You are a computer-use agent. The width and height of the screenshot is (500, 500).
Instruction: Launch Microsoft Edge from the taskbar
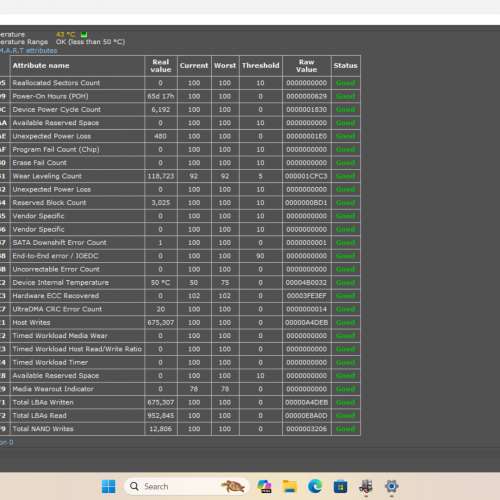coord(315,487)
